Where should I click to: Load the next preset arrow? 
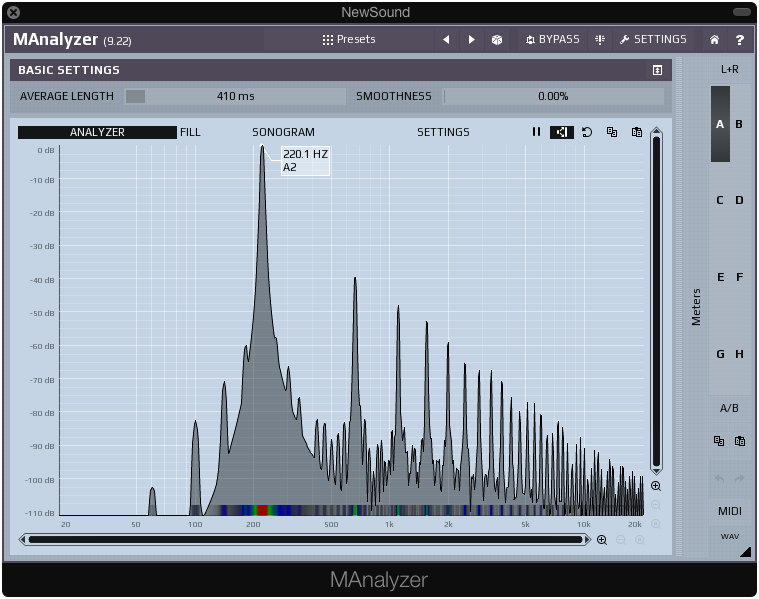(471, 39)
